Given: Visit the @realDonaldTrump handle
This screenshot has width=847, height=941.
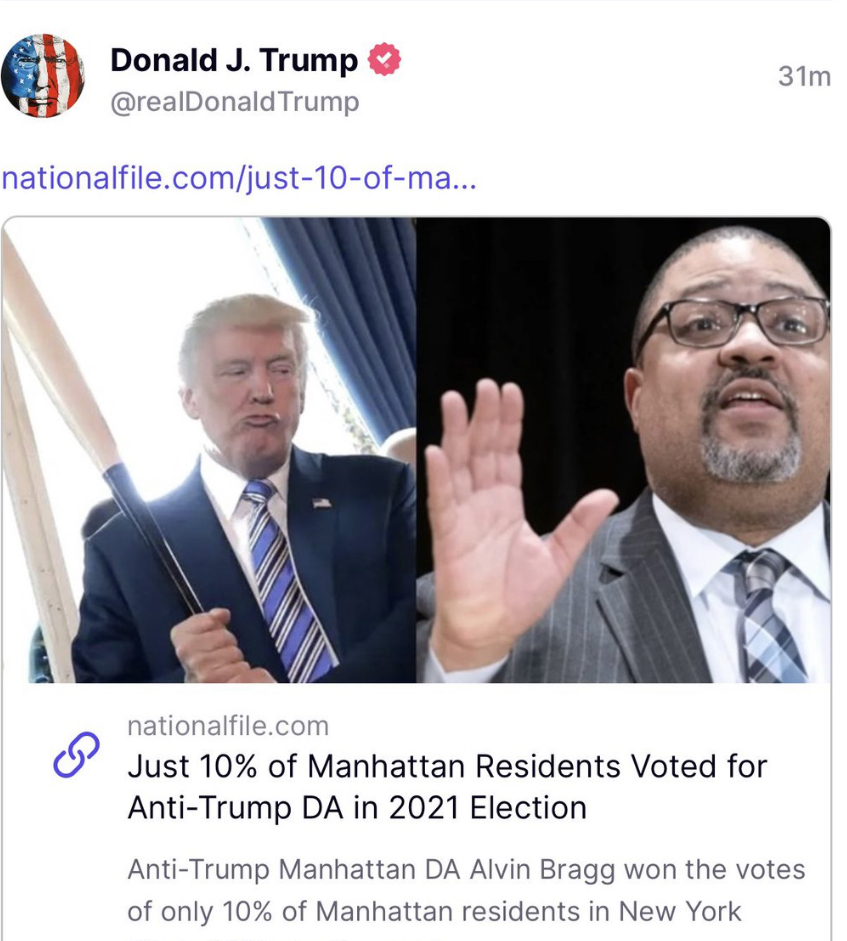Looking at the screenshot, I should click(x=235, y=101).
